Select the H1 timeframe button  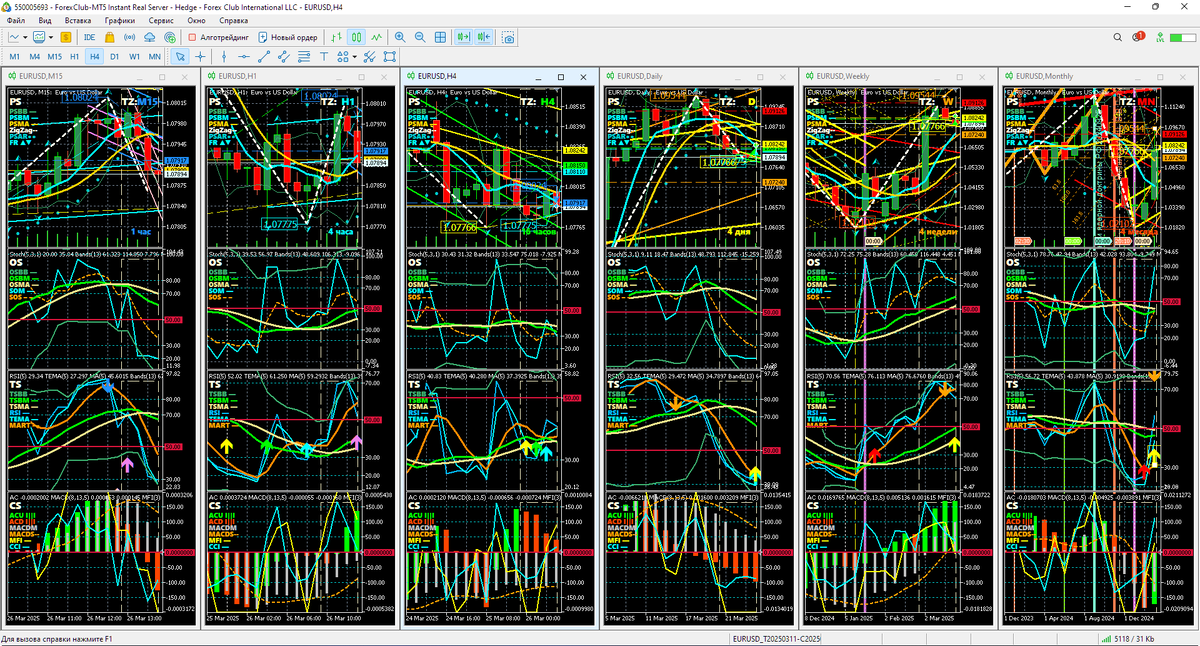click(74, 57)
